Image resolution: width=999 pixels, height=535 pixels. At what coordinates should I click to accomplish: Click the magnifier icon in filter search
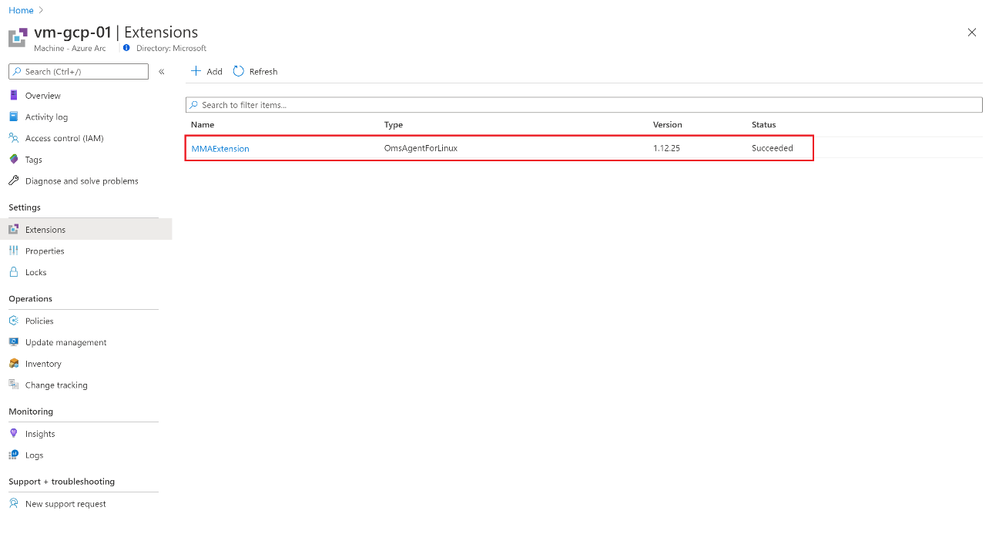pos(194,104)
